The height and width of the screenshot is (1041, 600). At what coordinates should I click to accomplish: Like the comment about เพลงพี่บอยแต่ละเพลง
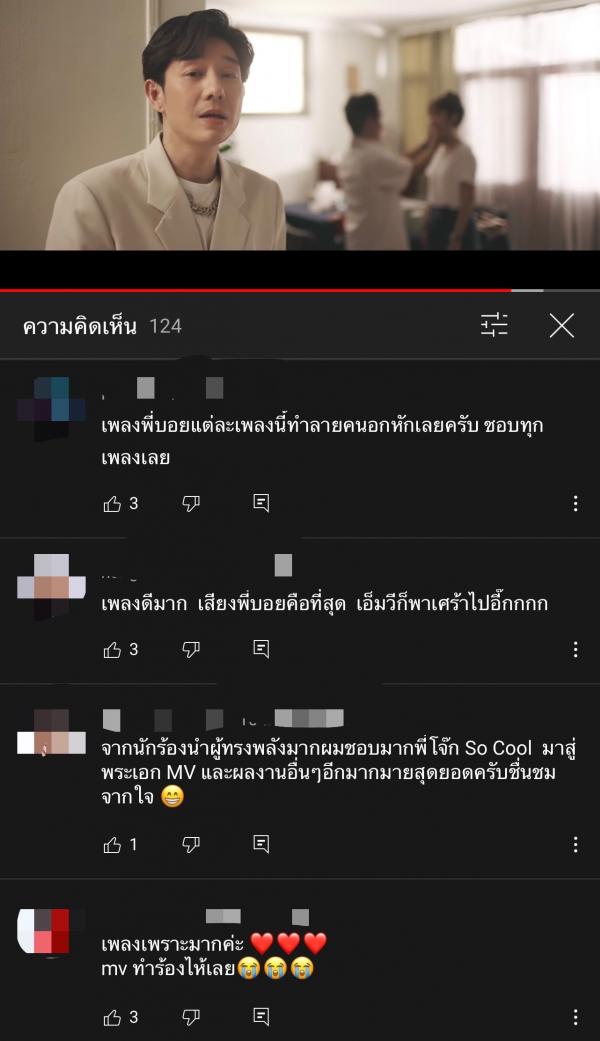point(112,504)
